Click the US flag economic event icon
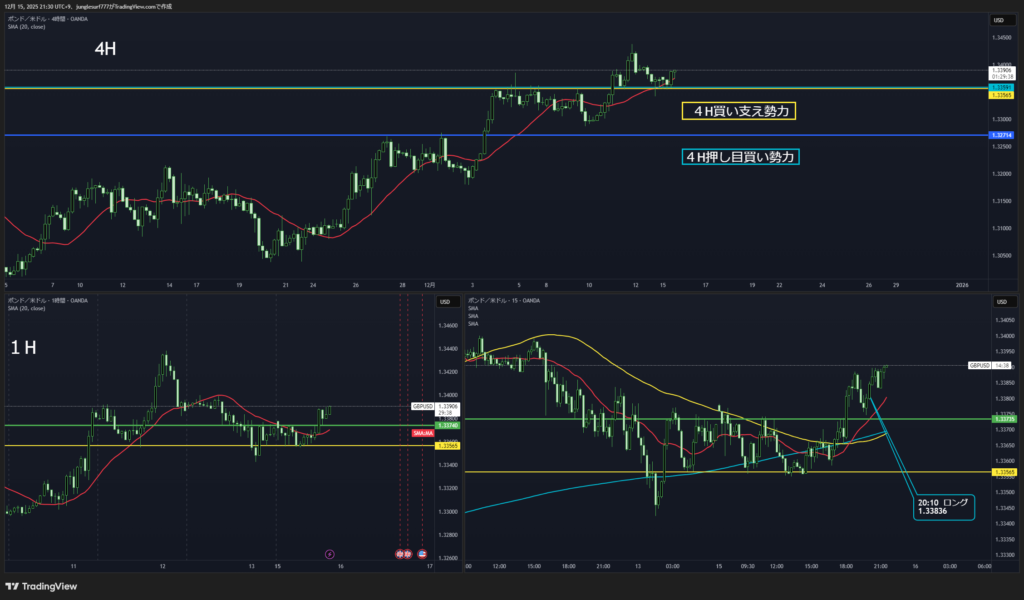This screenshot has height=600, width=1024. [422, 553]
